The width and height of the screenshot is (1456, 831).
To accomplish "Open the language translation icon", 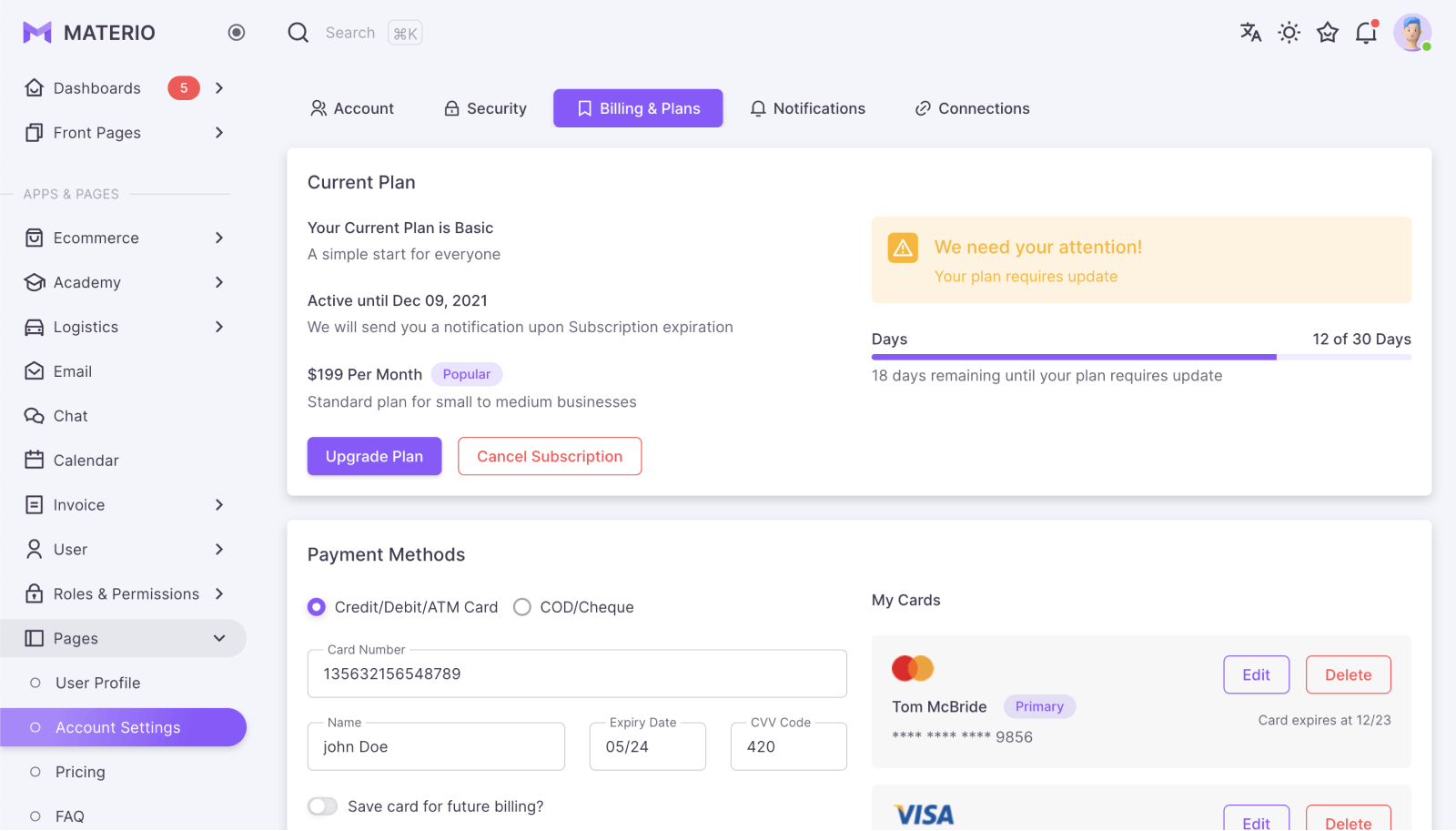I will tap(1250, 33).
